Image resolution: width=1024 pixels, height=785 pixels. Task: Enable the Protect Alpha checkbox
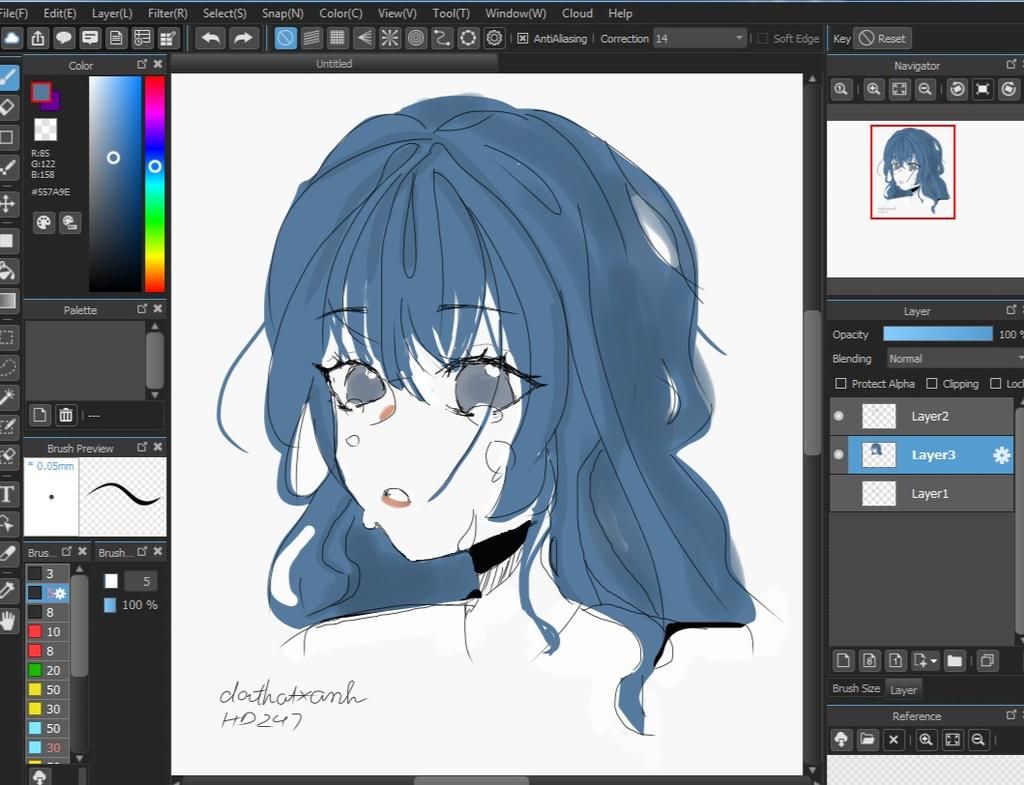[x=841, y=383]
